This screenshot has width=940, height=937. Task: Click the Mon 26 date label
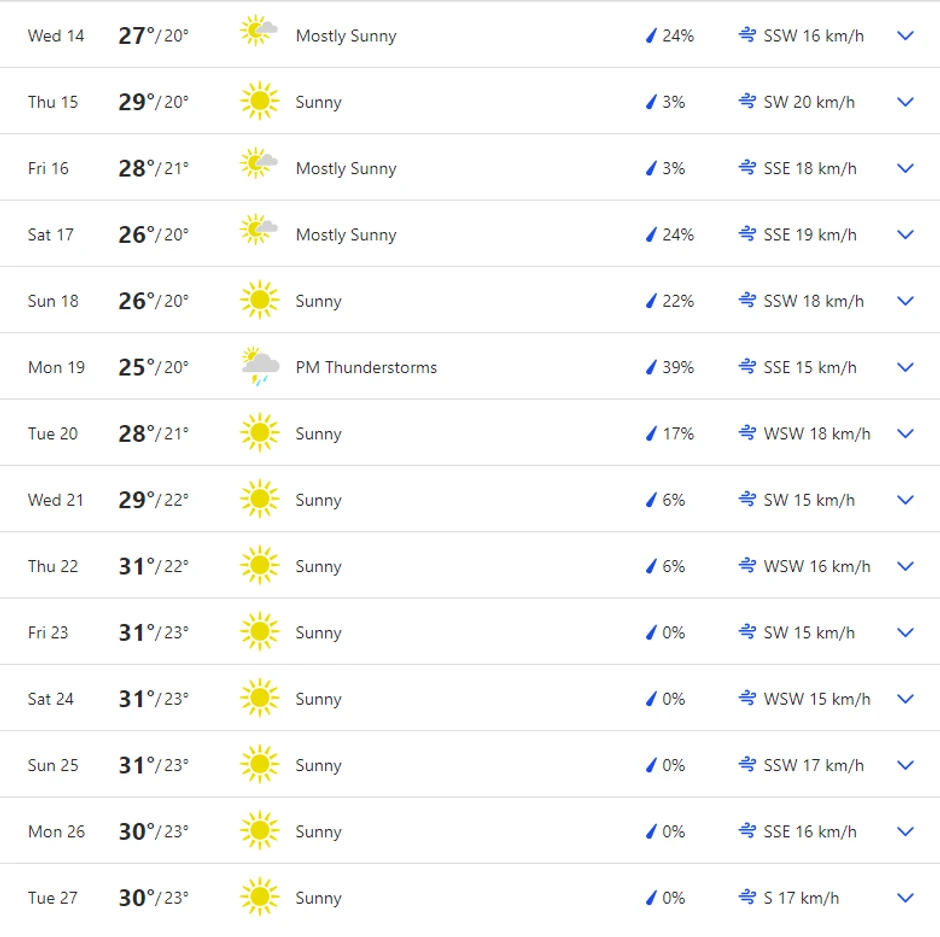(56, 831)
